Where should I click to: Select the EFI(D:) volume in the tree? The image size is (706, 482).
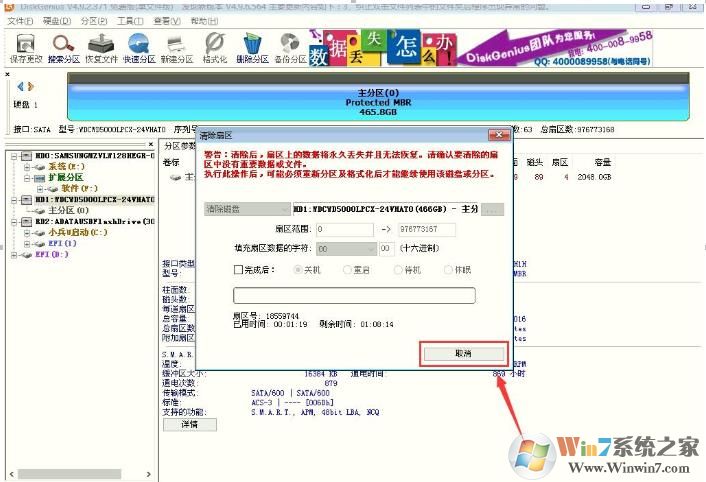[x=52, y=255]
